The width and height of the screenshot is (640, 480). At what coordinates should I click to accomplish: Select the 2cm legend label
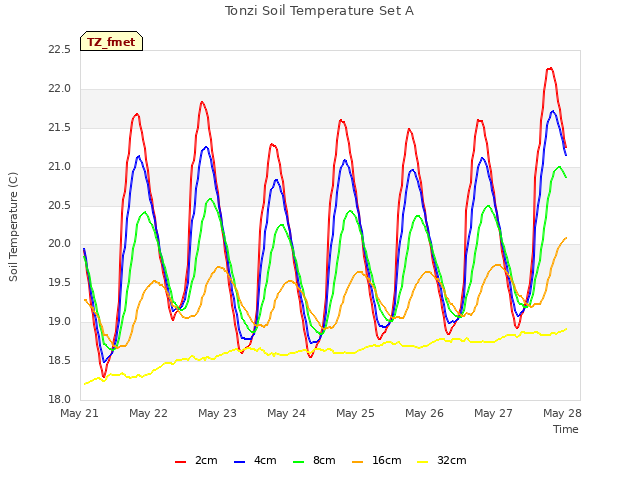pos(206,460)
